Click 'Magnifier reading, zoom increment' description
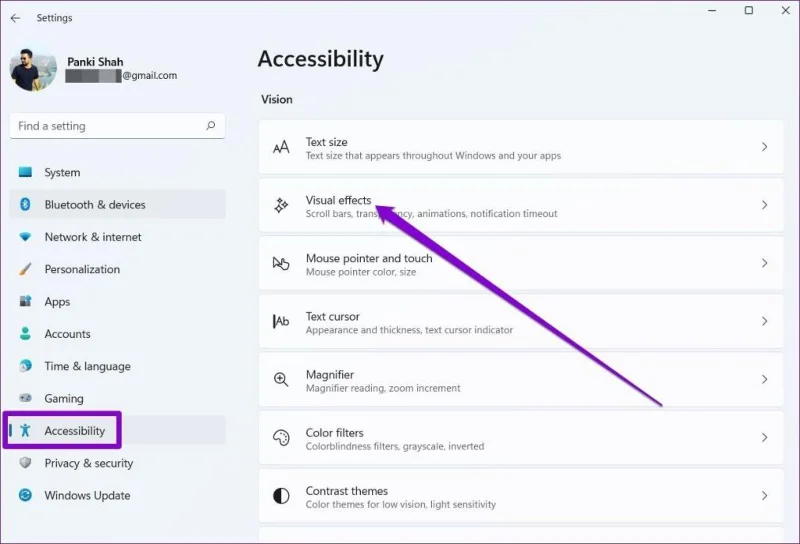This screenshot has height=544, width=800. coord(383,388)
